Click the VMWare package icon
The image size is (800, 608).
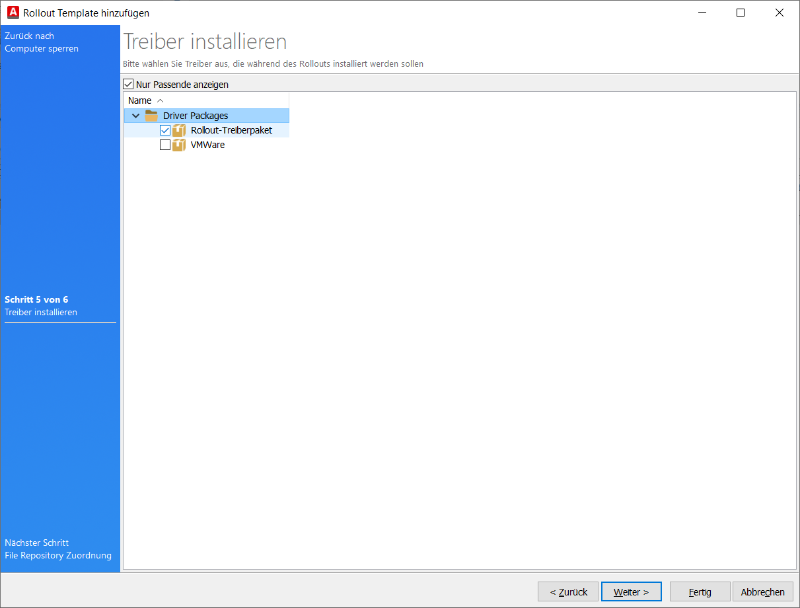(180, 145)
